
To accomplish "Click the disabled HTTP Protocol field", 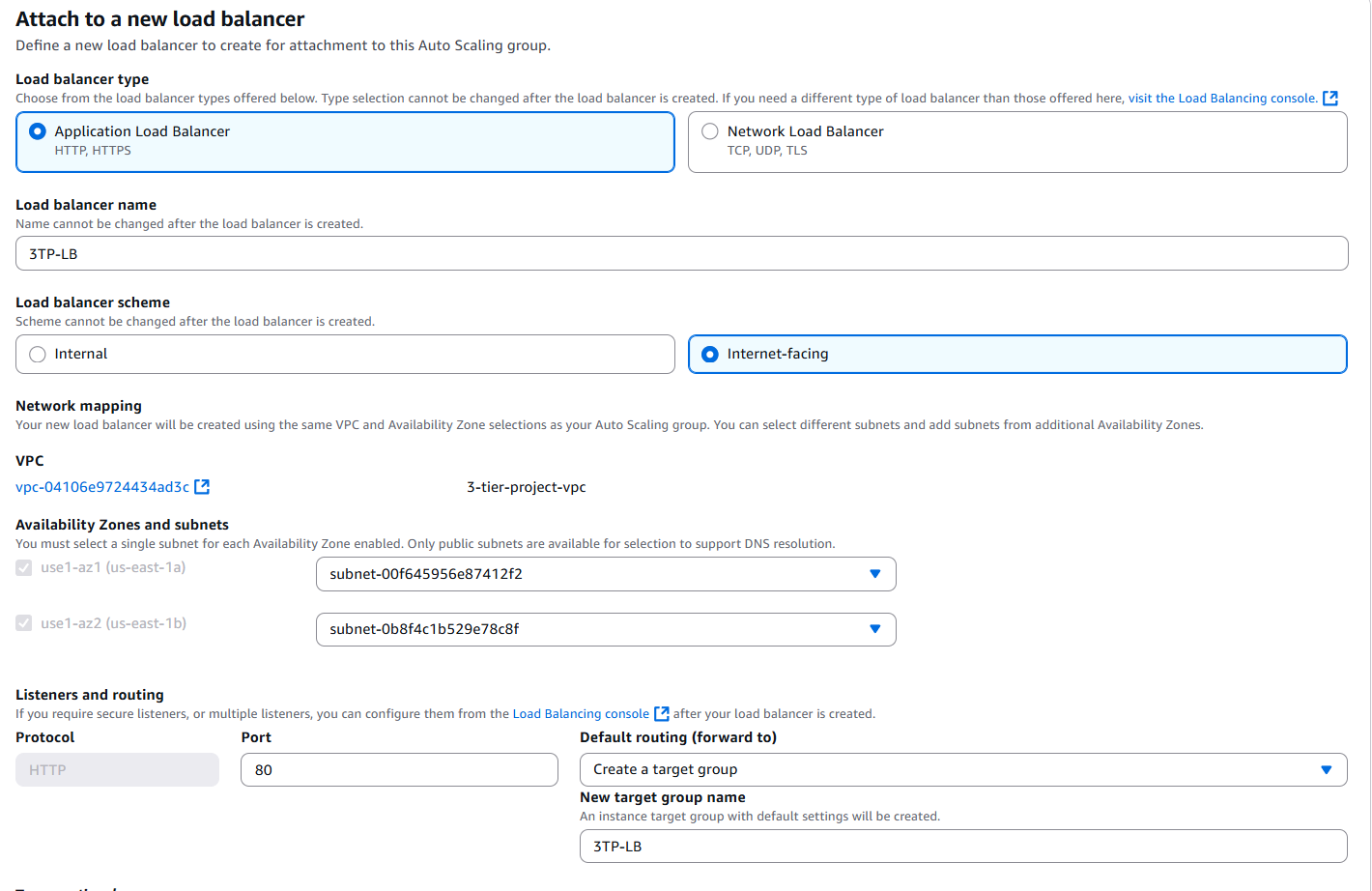I will point(116,769).
